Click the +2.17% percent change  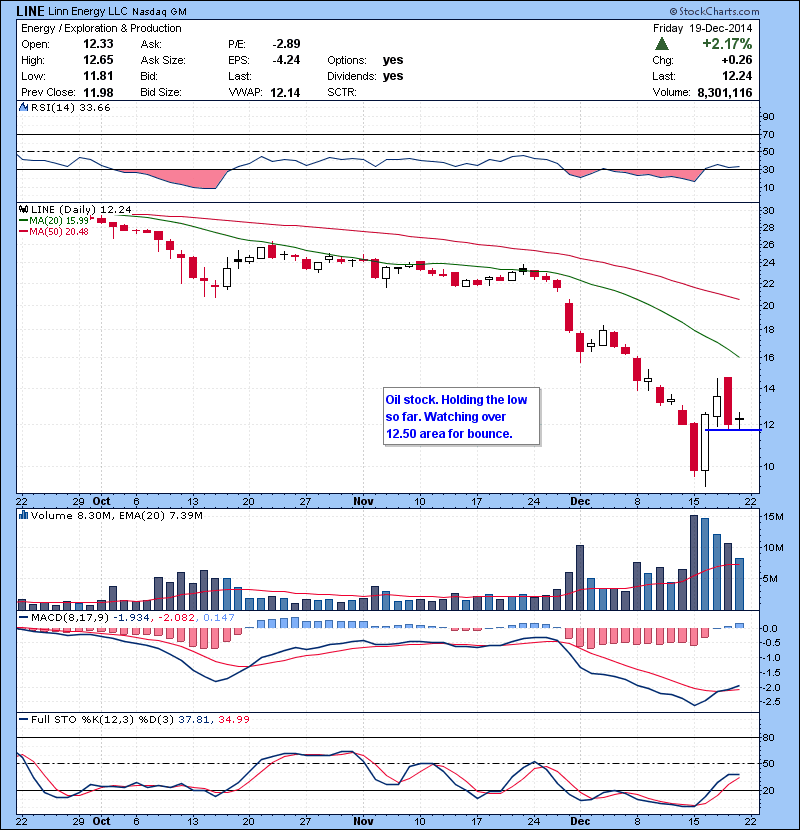coord(727,44)
